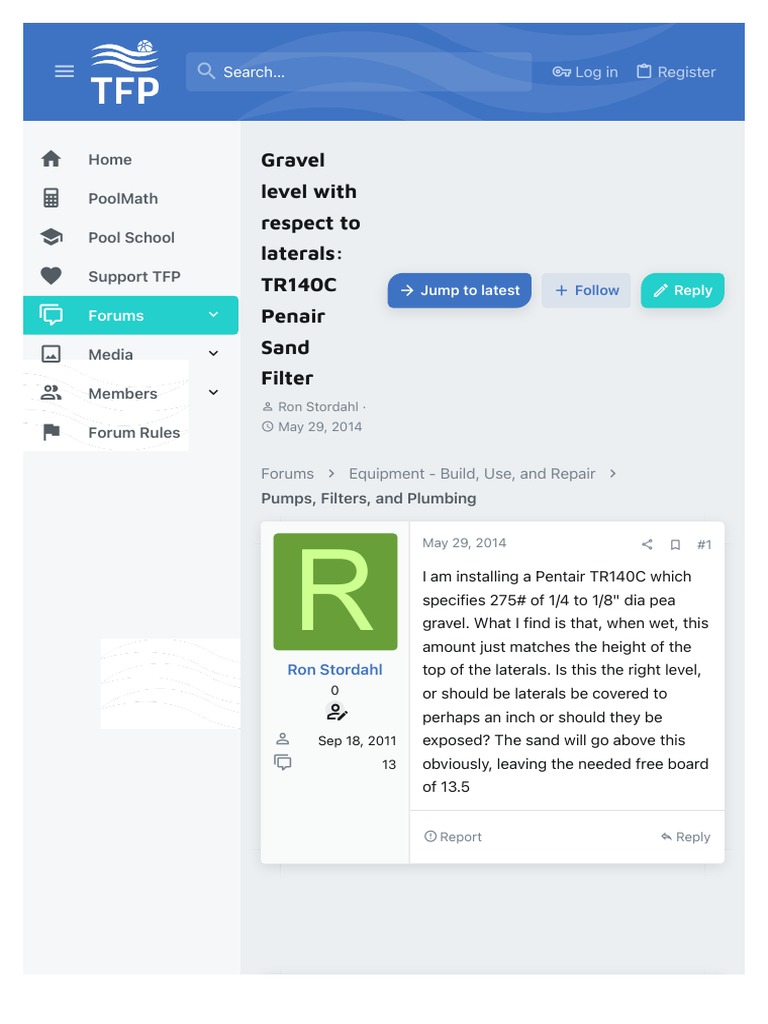Viewport: 768px width, 1024px height.
Task: Click the Jump to latest button
Action: point(459,291)
